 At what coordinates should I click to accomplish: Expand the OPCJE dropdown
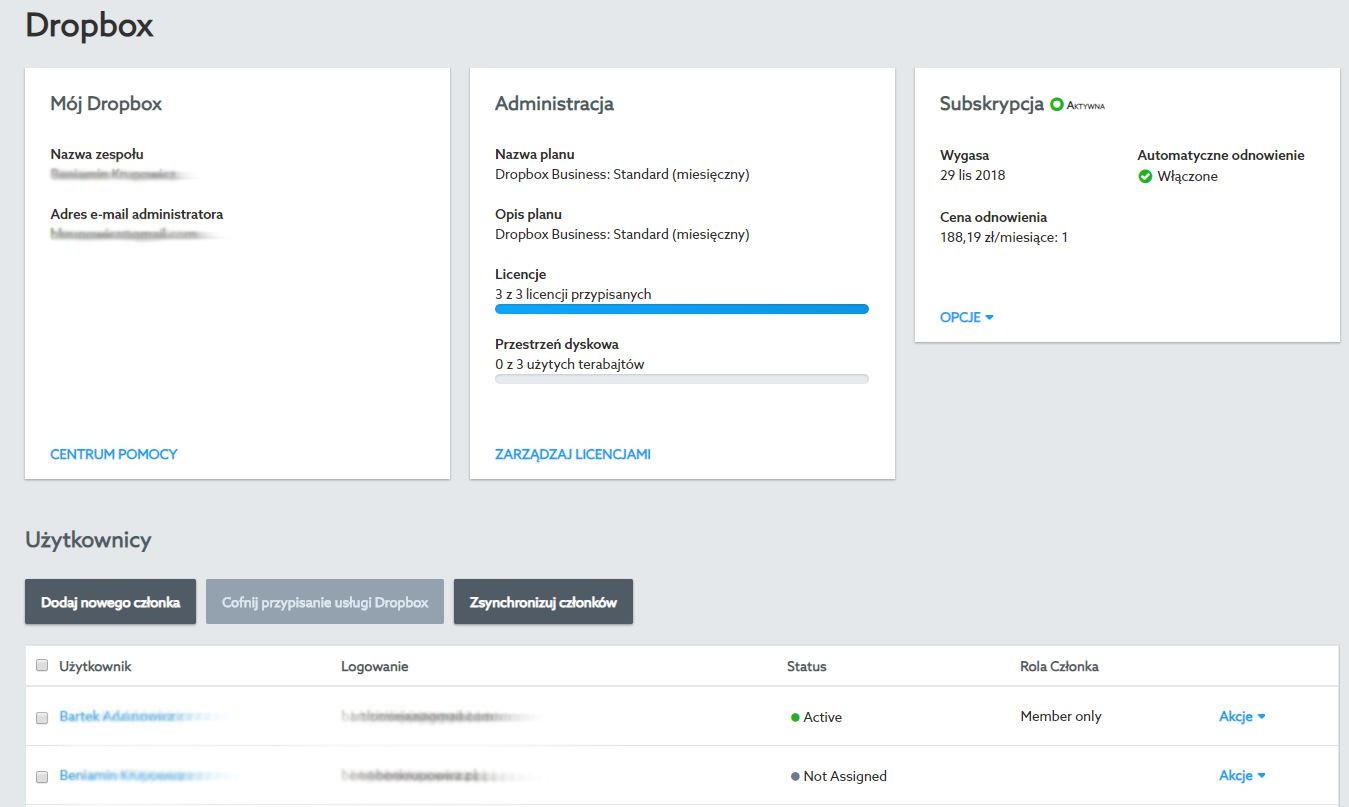(x=966, y=317)
